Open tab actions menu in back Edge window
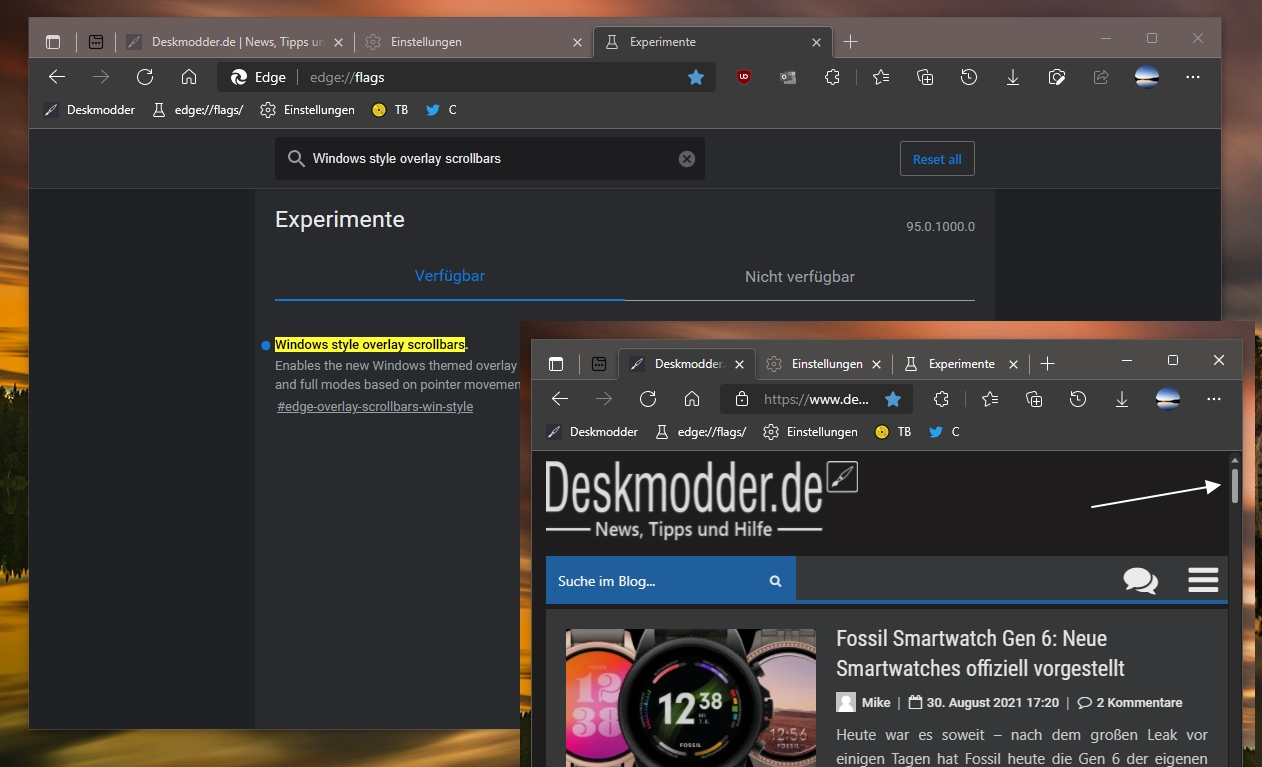The width and height of the screenshot is (1262, 767). [x=53, y=42]
